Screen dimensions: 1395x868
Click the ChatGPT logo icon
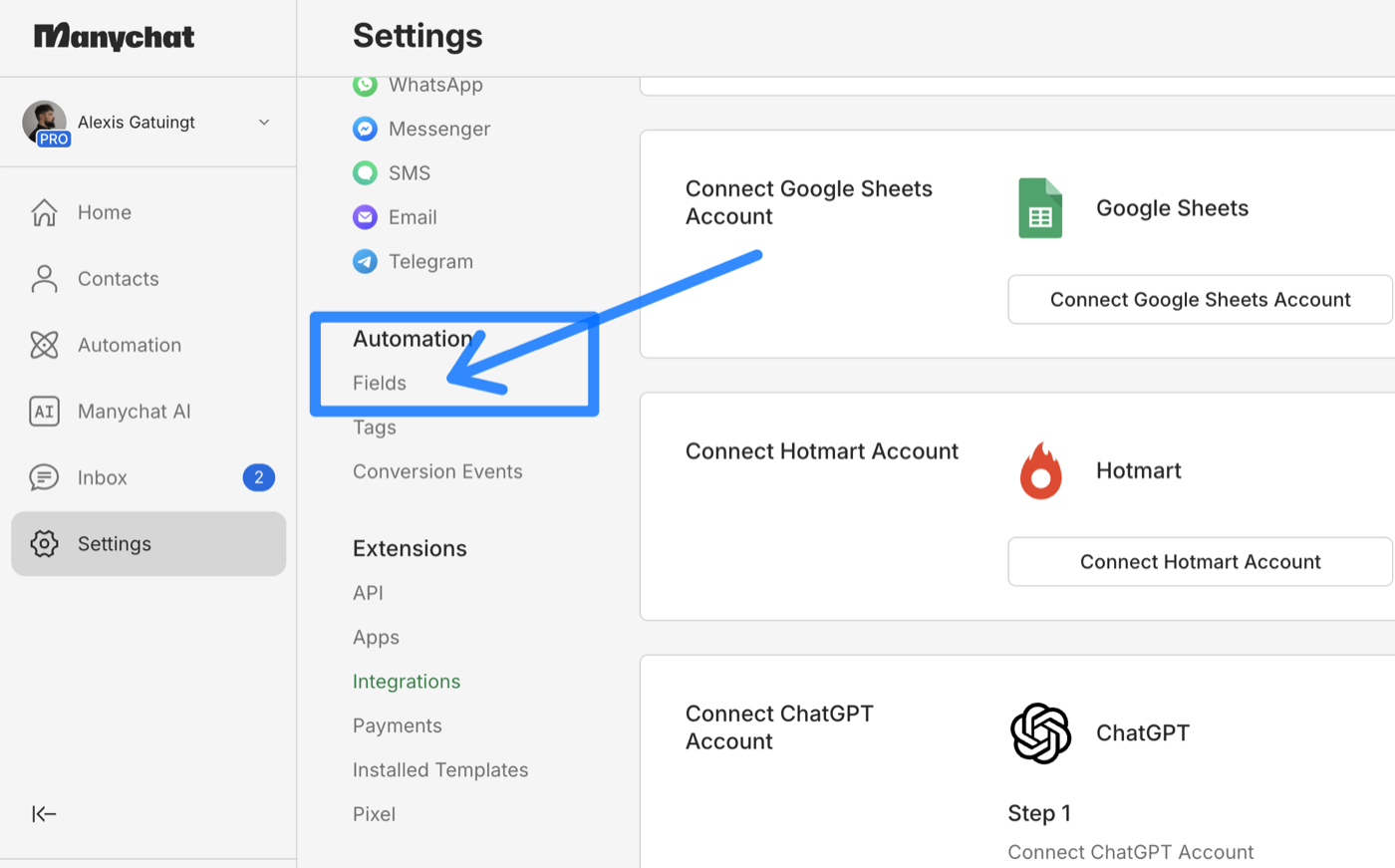click(x=1040, y=733)
